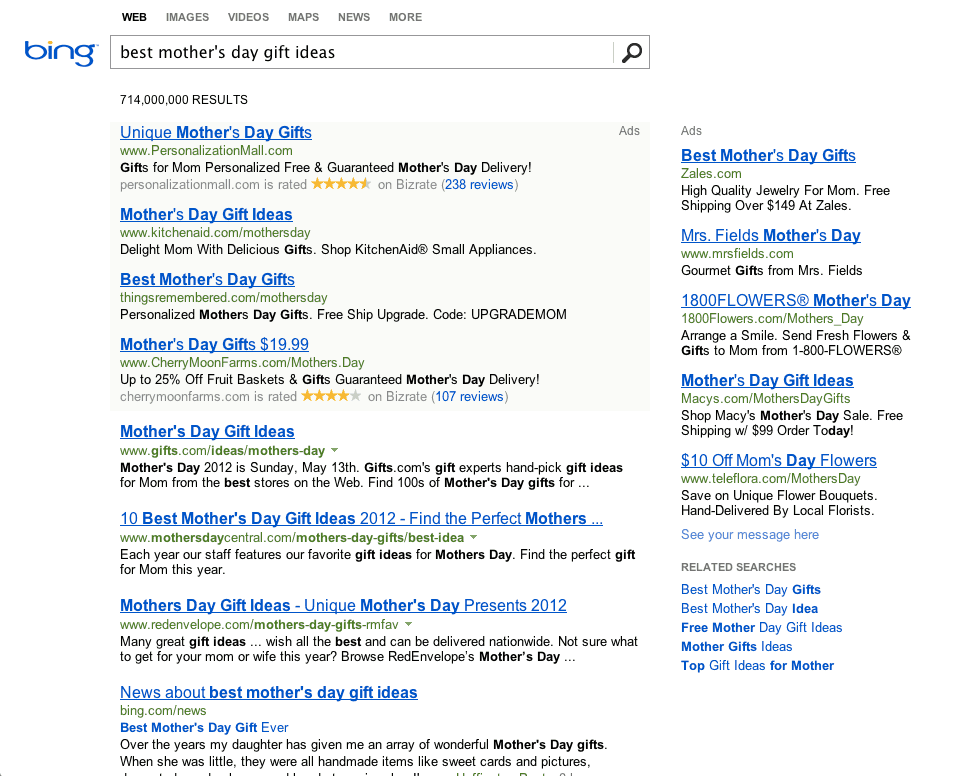The width and height of the screenshot is (973, 776).
Task: Click the www.mrsfields.com green URL
Action: 737,254
